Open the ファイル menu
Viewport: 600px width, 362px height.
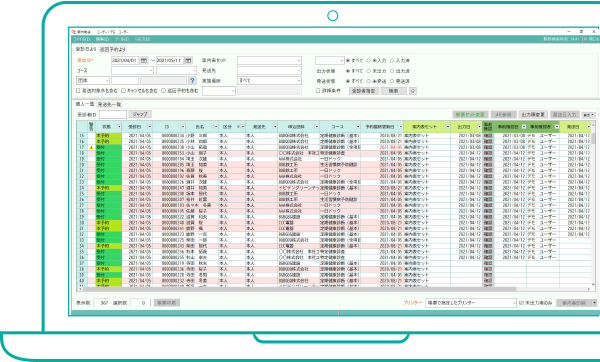pos(82,39)
